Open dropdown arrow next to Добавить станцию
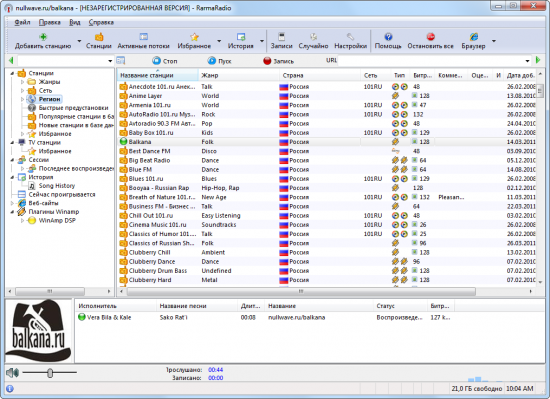Screen dimensions: 550x399 point(79,41)
